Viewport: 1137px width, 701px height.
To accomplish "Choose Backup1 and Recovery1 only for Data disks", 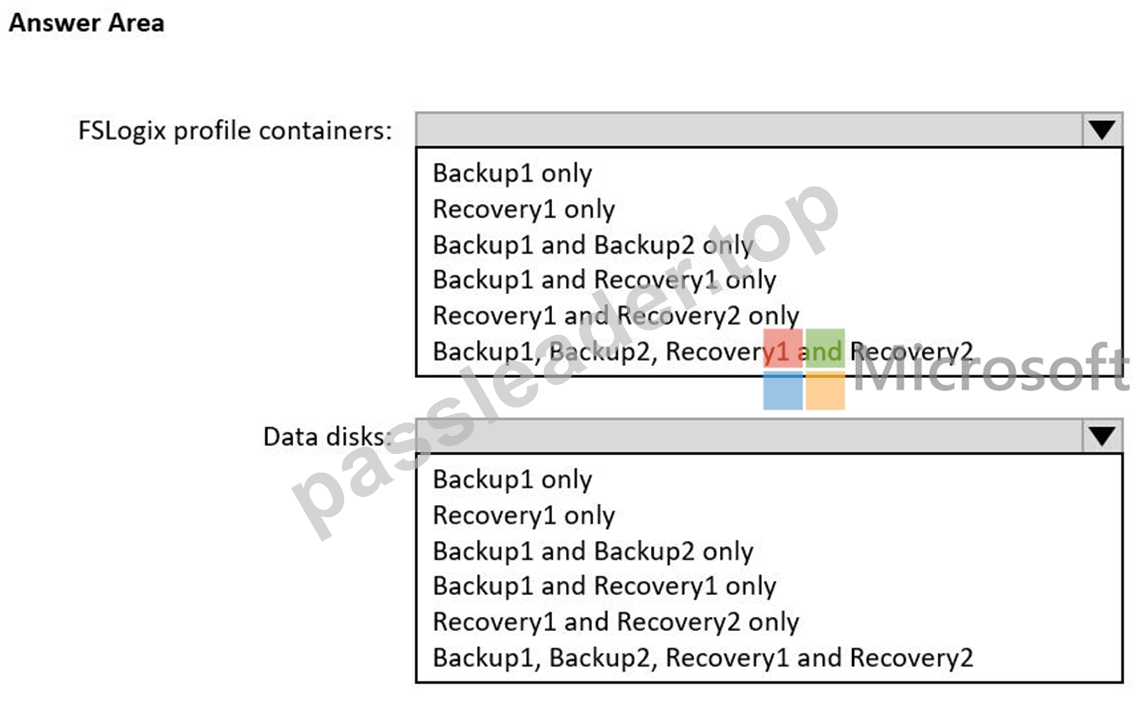I will pyautogui.click(x=604, y=586).
